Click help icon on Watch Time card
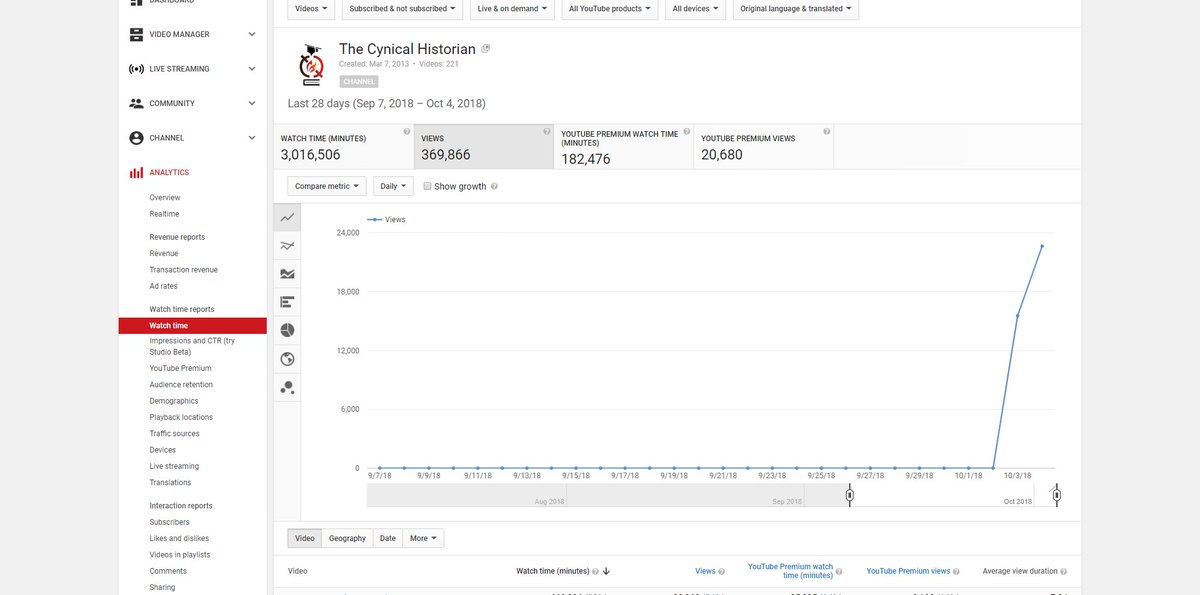The image size is (1200, 595). 406,131
